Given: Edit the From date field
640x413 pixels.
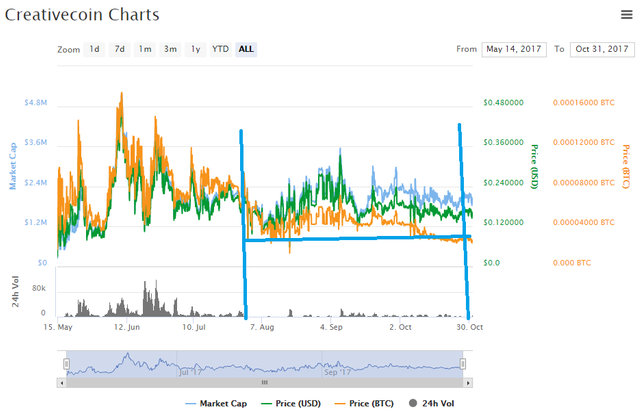Looking at the screenshot, I should (514, 49).
